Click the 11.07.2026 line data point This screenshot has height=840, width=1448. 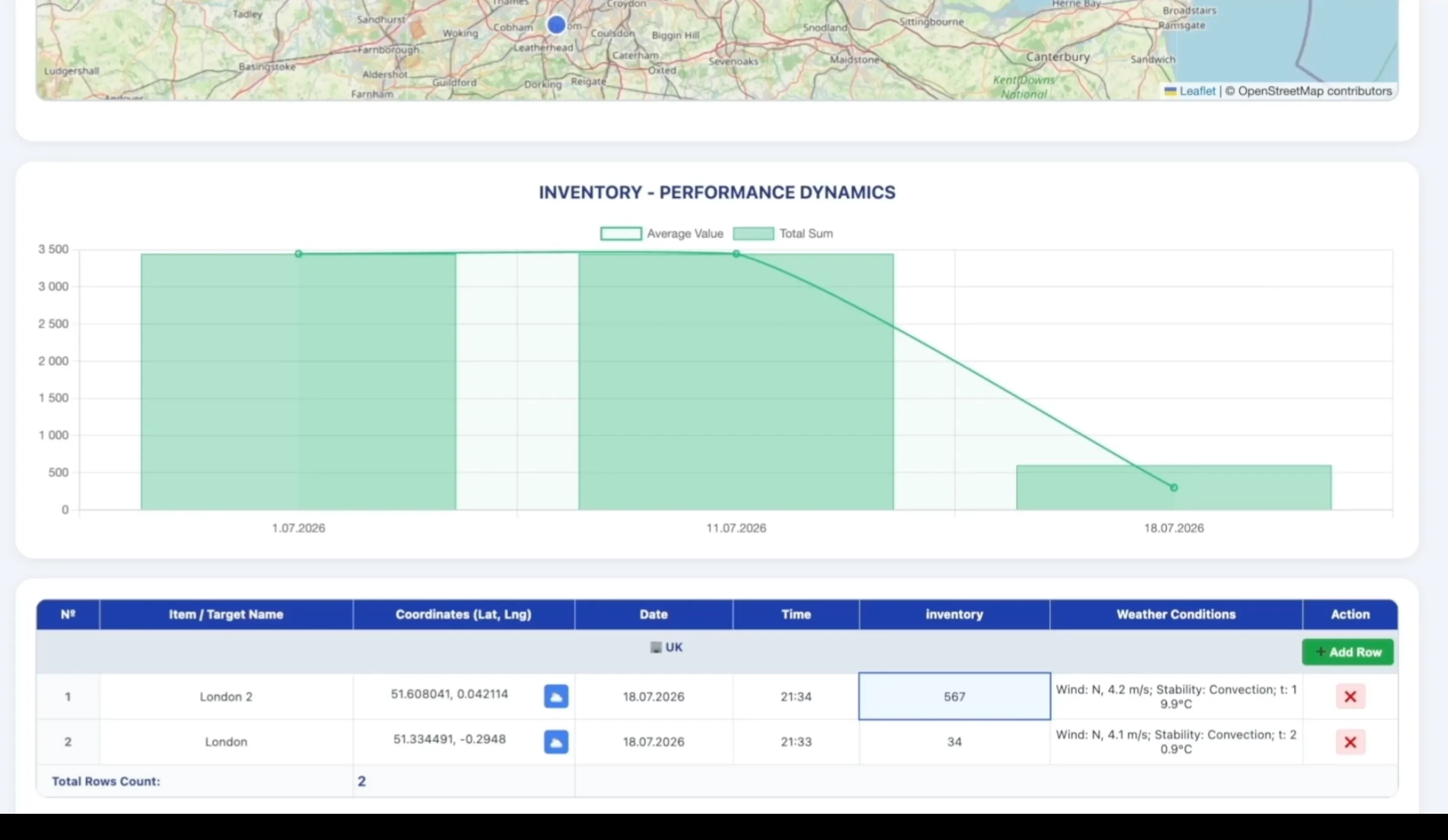(x=736, y=254)
